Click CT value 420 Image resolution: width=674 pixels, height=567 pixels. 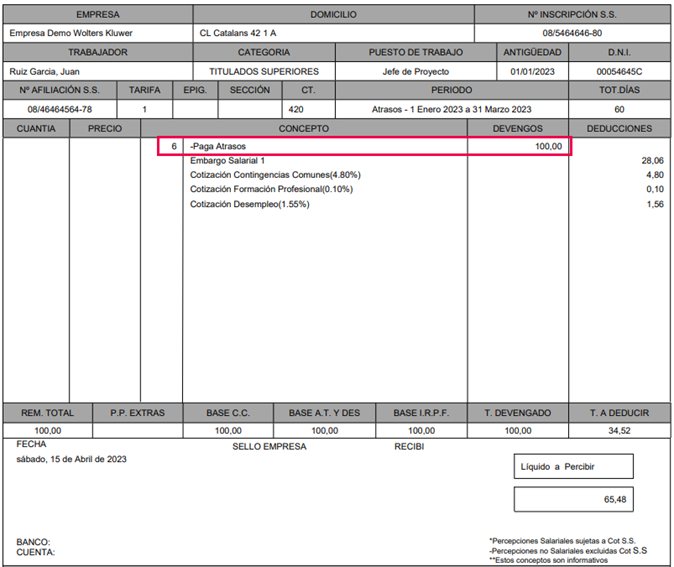pos(296,109)
